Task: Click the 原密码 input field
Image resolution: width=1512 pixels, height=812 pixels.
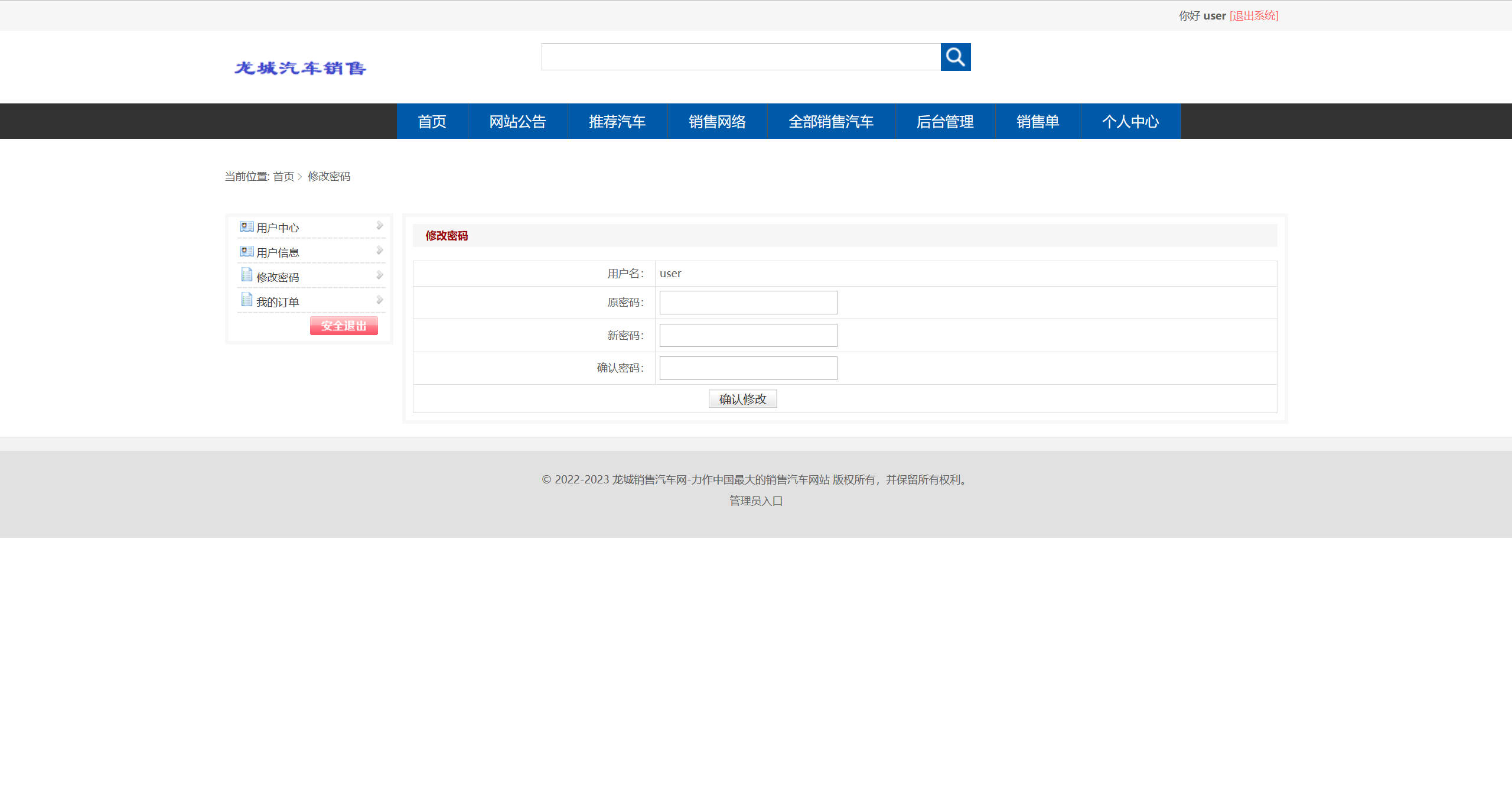Action: [x=748, y=302]
